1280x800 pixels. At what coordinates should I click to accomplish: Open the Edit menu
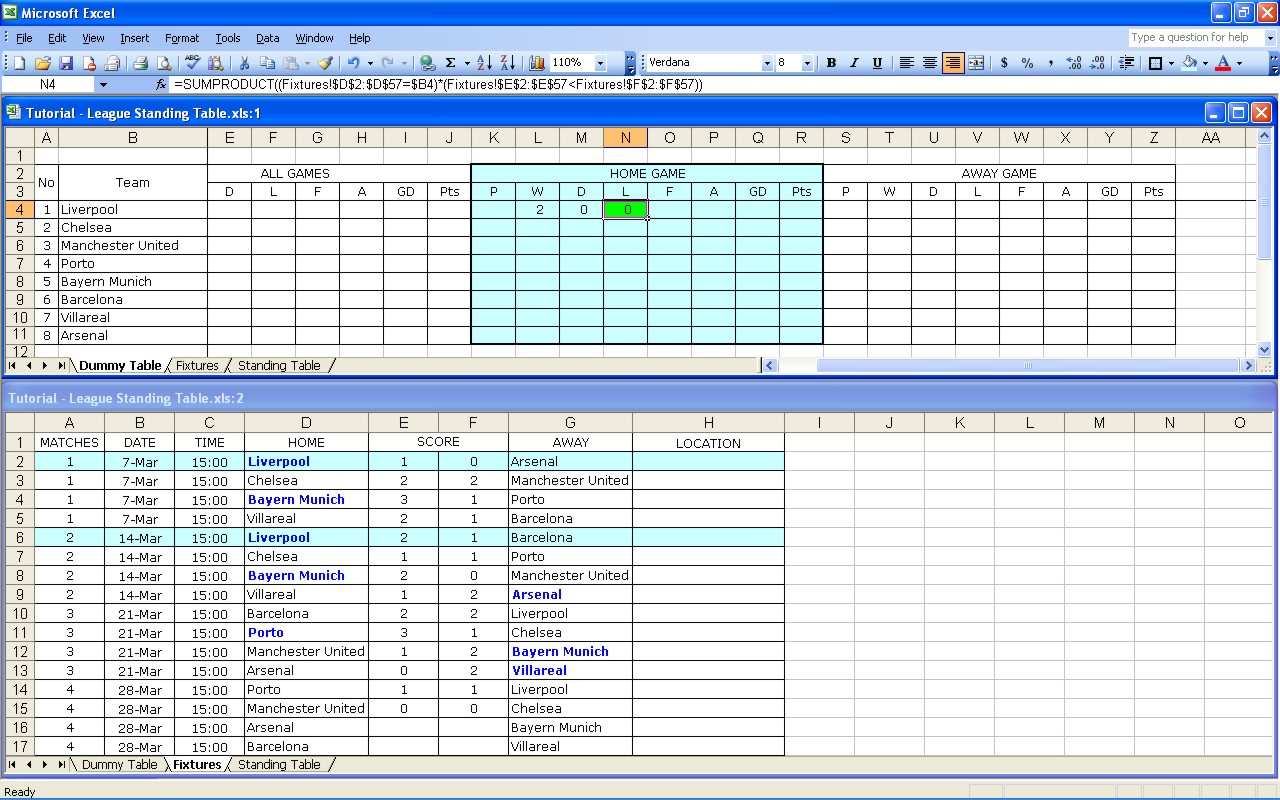tap(57, 38)
